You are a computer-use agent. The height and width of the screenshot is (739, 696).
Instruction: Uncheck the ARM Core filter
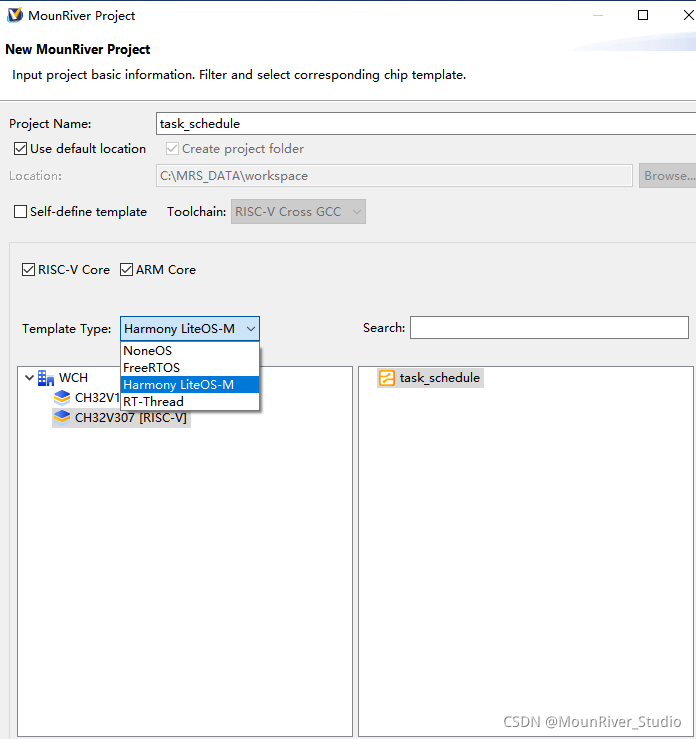(126, 270)
